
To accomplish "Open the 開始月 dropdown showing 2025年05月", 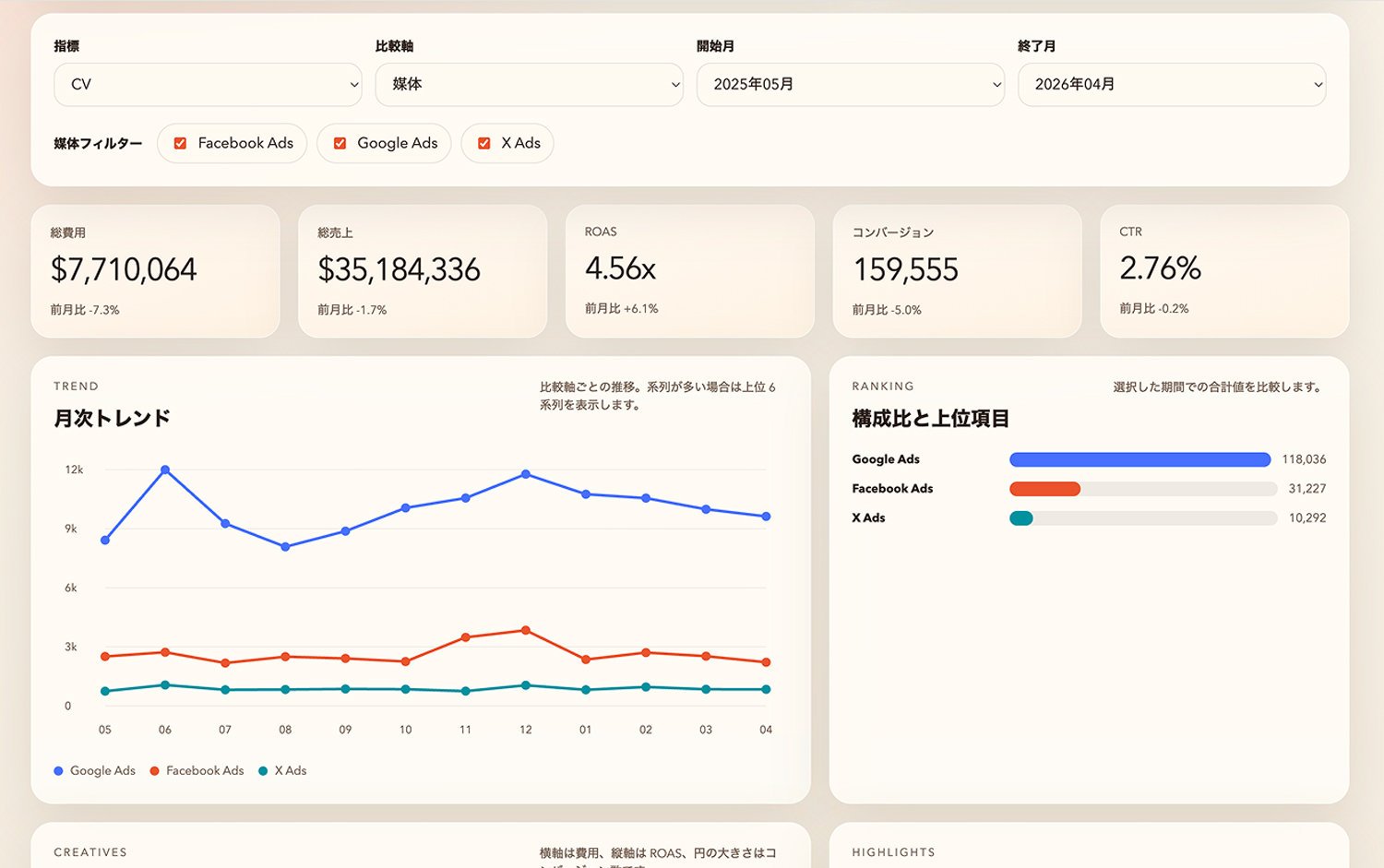I will pyautogui.click(x=850, y=84).
